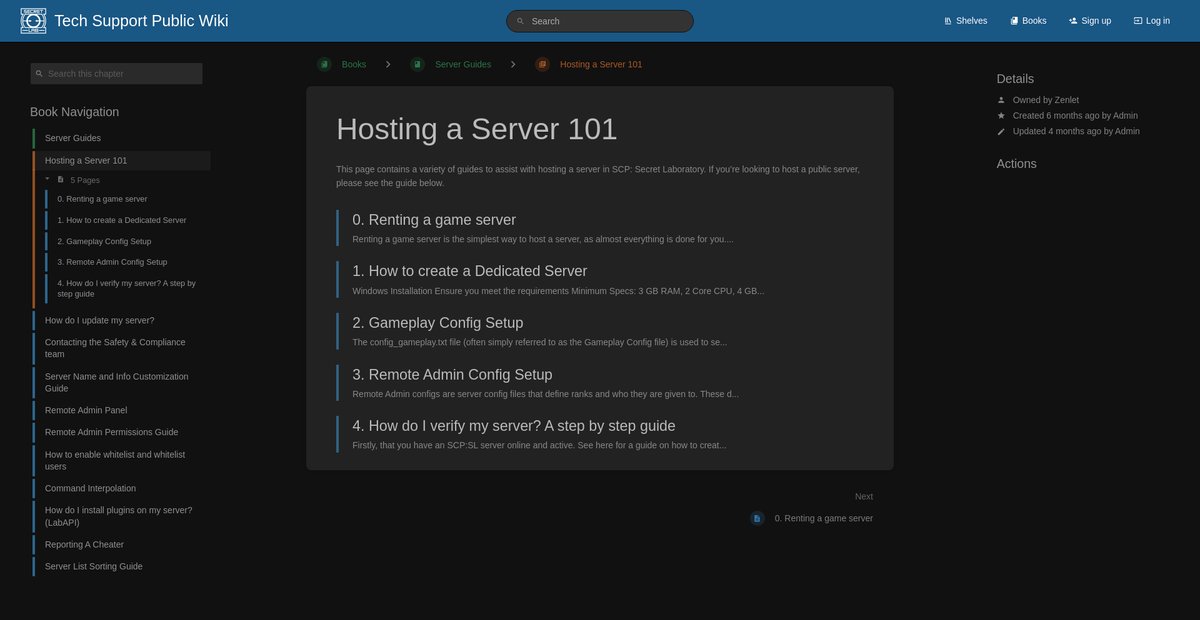Open 2. Gameplay Config Setup heading
Viewport: 1200px width, 620px height.
[438, 323]
